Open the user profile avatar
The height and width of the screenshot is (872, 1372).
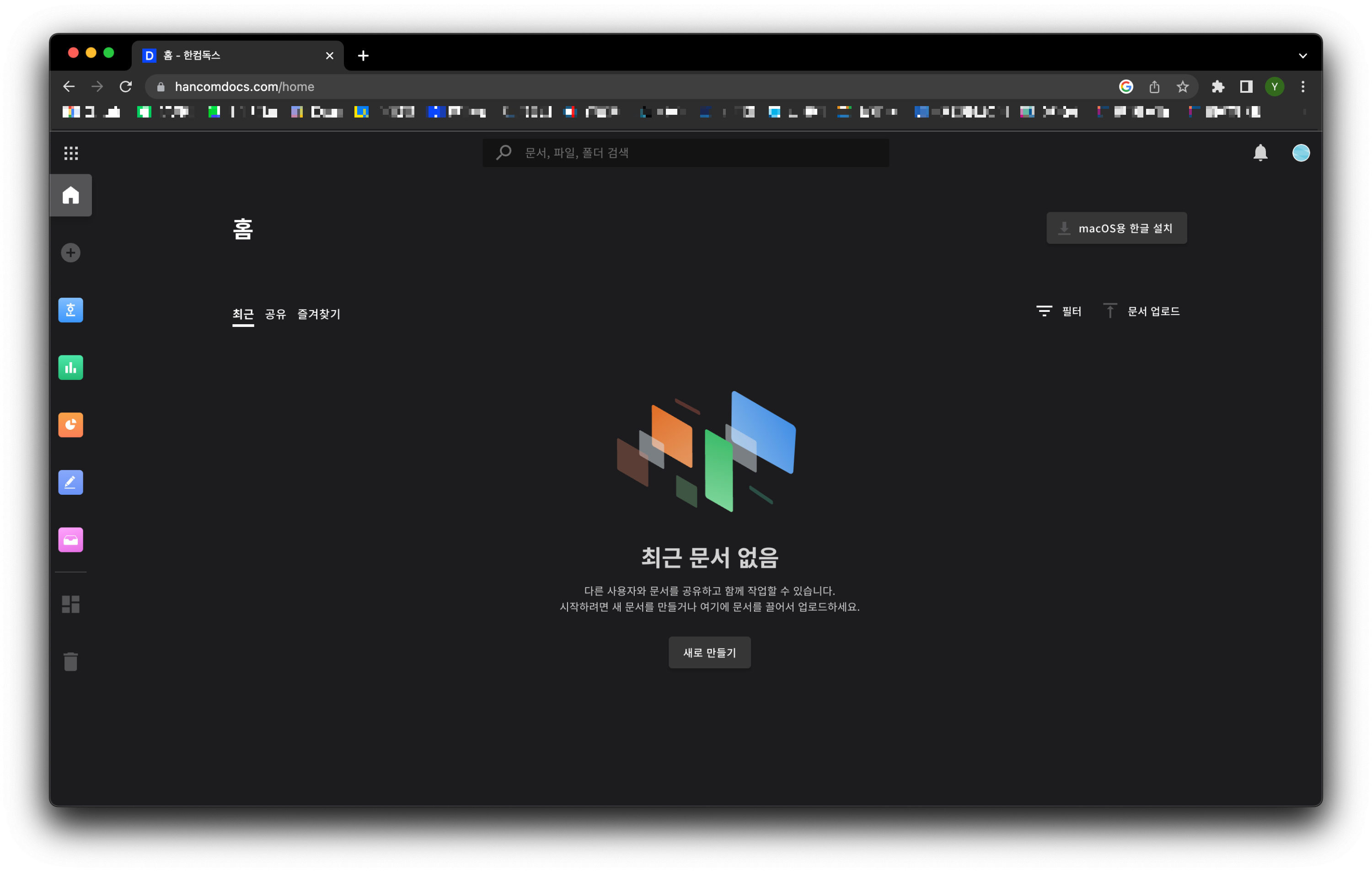point(1301,153)
